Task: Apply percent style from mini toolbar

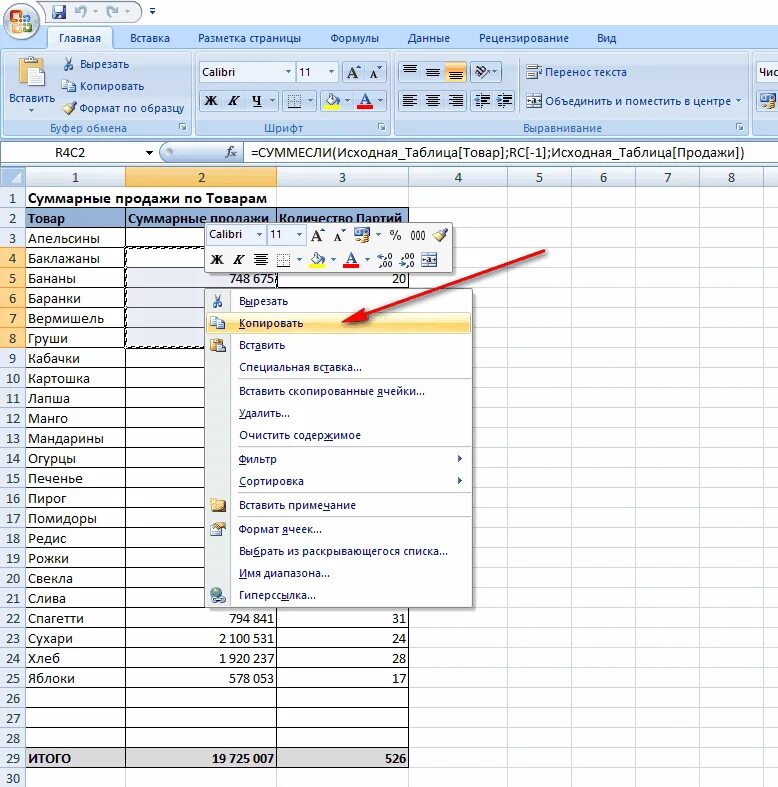Action: [x=396, y=235]
